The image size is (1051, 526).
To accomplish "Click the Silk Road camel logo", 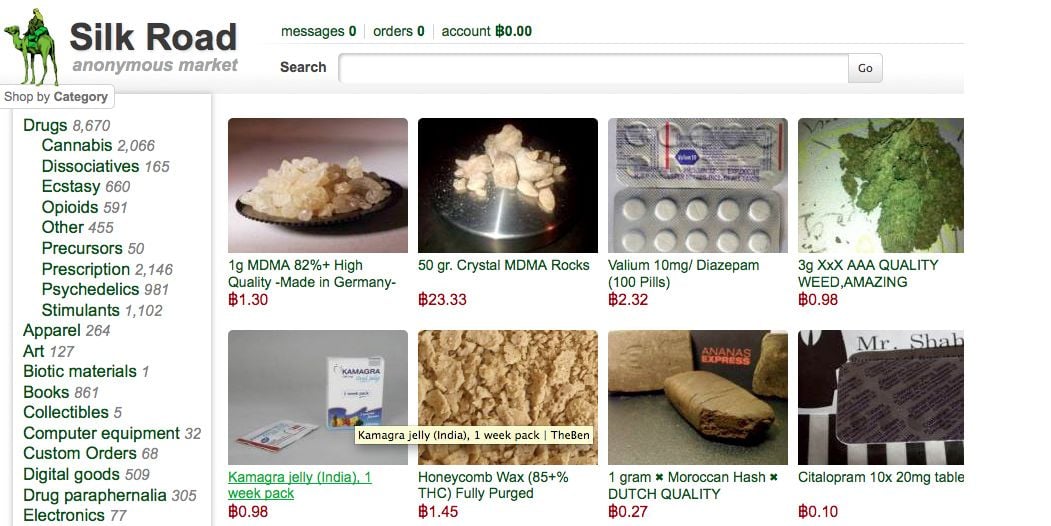I will (x=31, y=47).
